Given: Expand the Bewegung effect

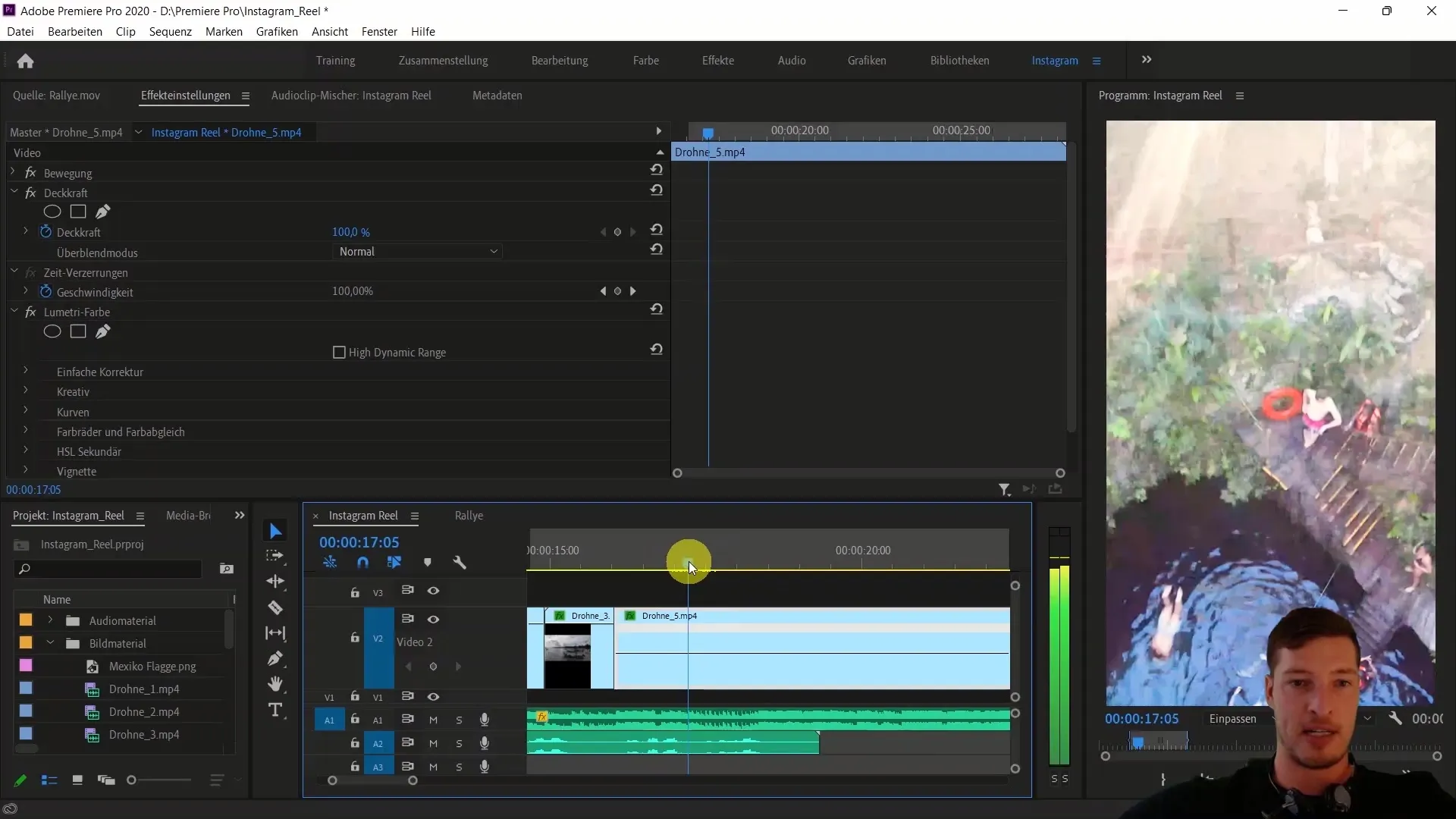Looking at the screenshot, I should point(13,173).
